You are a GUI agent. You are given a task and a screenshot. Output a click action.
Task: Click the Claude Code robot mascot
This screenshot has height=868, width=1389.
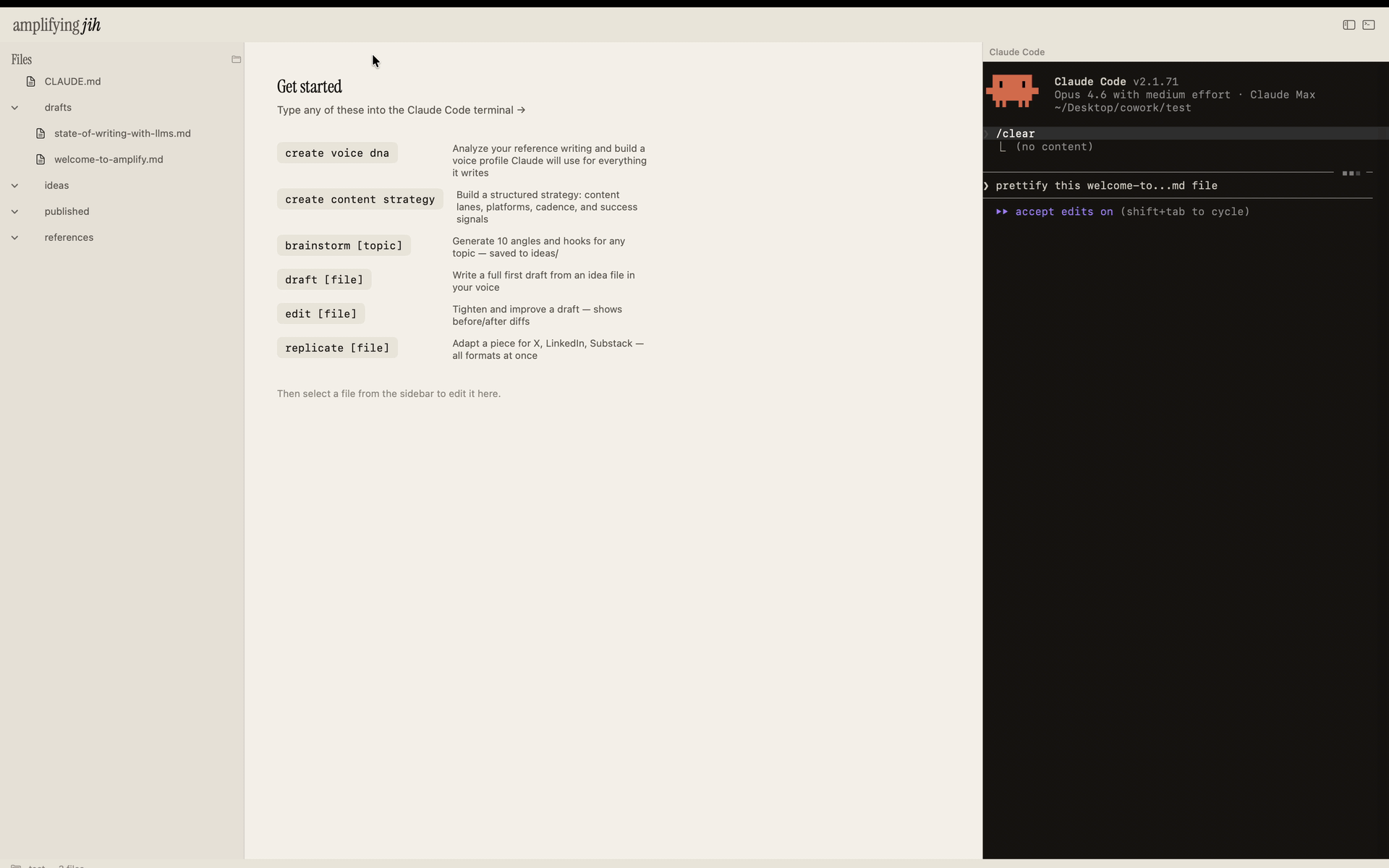click(x=1013, y=91)
